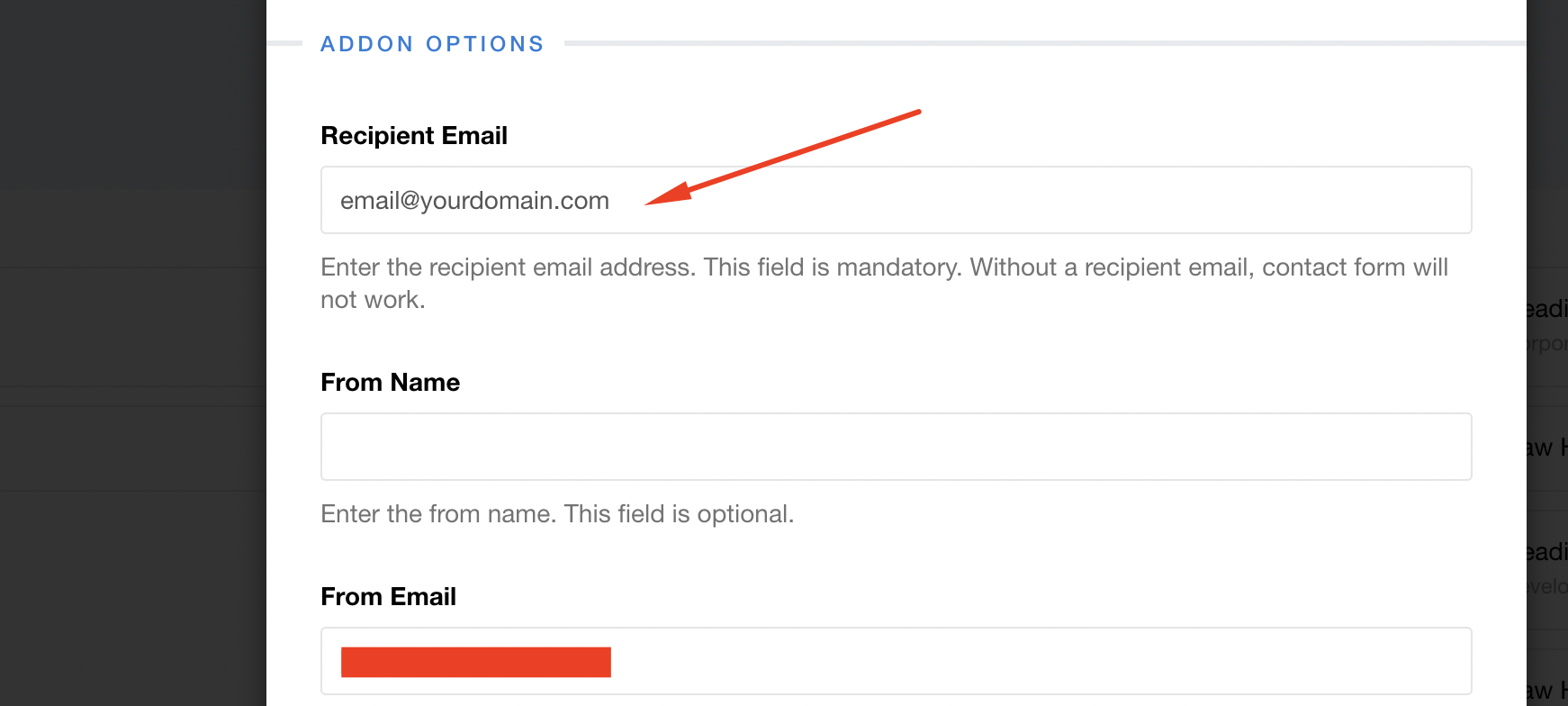Click the recipient email mandatory help text
This screenshot has height=706, width=1568.
(884, 283)
